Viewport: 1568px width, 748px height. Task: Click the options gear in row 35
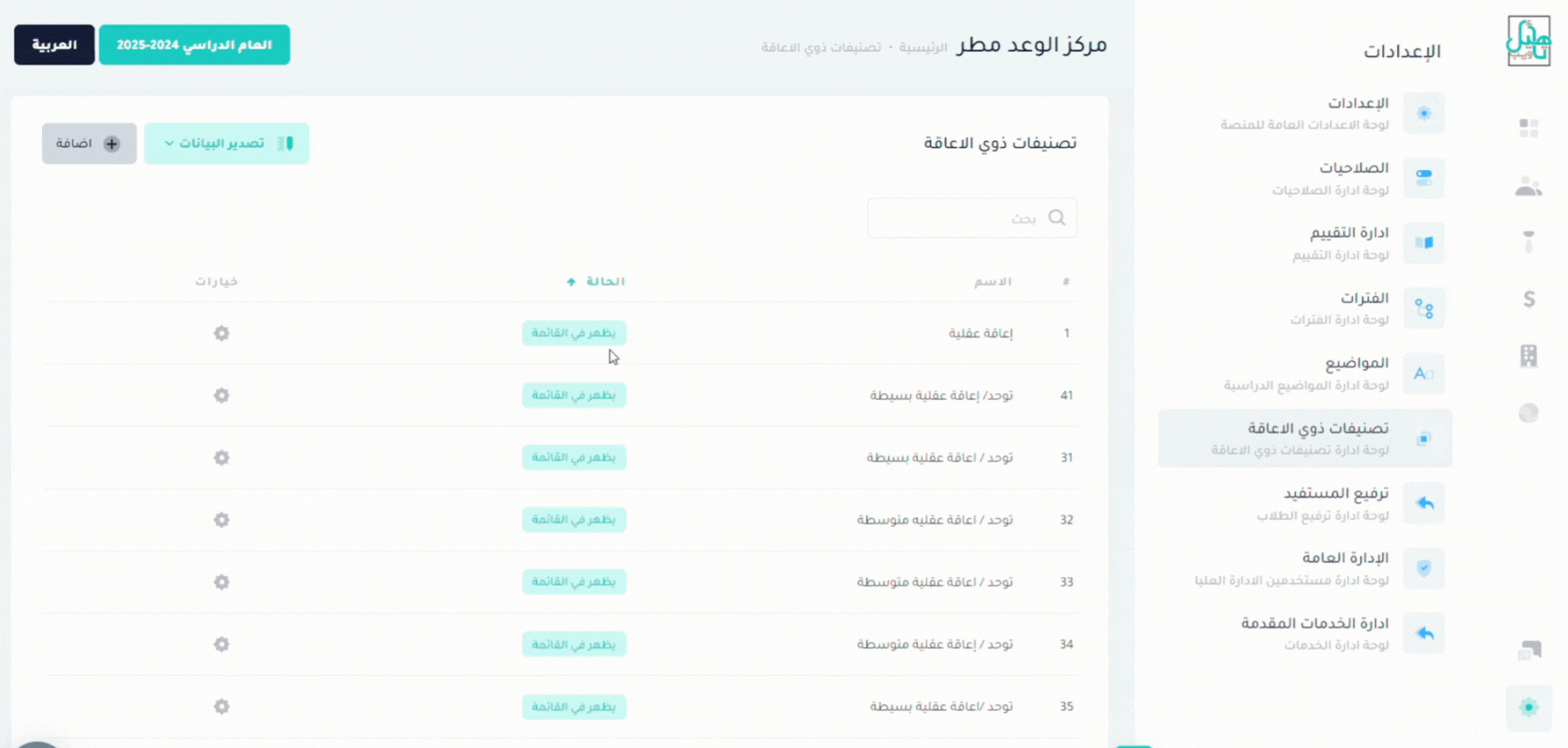pyautogui.click(x=221, y=707)
